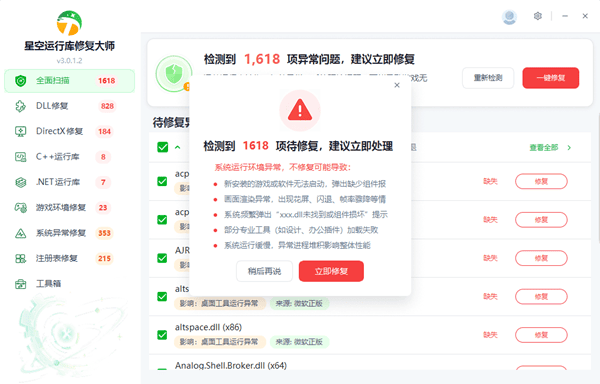Select the C++运行库 icon

21,157
